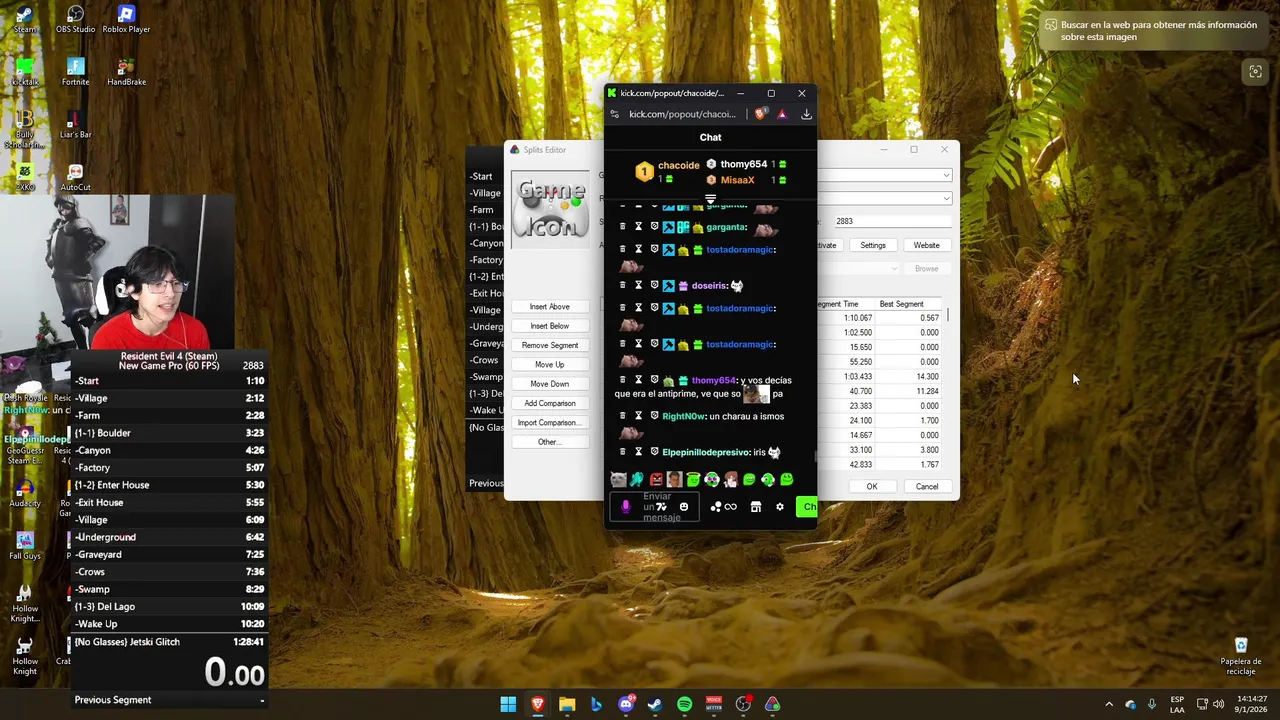Open the Roblox Player desktop shortcut
Viewport: 1280px width, 720px height.
pos(126,19)
